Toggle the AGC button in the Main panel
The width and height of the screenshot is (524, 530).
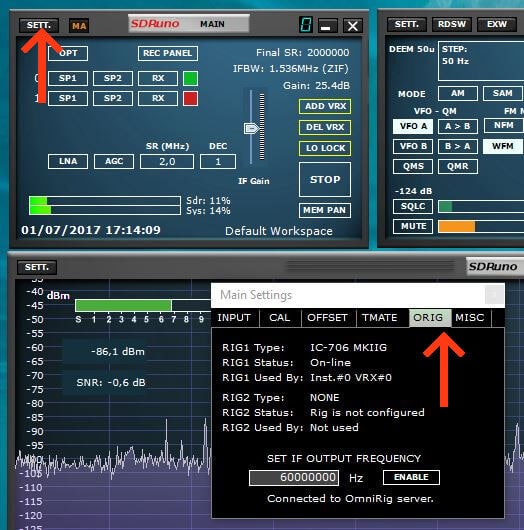click(x=114, y=162)
